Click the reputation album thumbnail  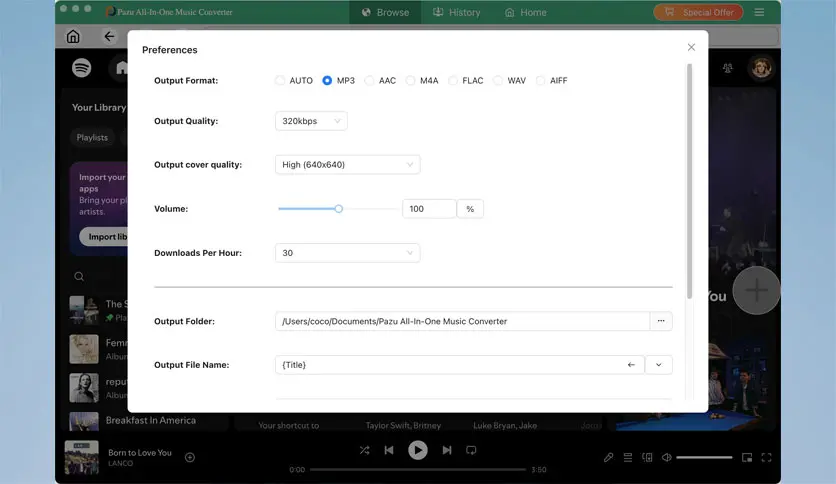(84, 388)
